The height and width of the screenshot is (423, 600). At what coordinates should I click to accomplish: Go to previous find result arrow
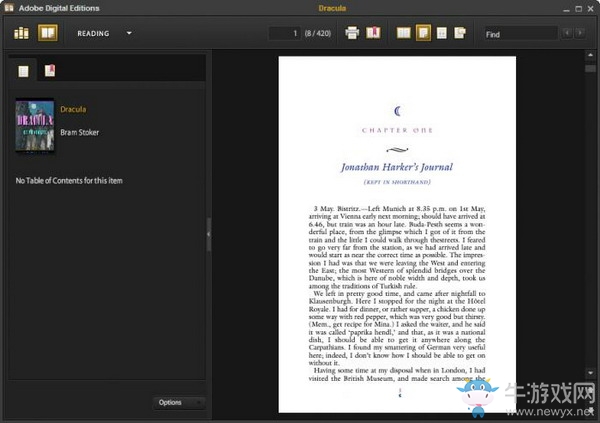pos(567,33)
